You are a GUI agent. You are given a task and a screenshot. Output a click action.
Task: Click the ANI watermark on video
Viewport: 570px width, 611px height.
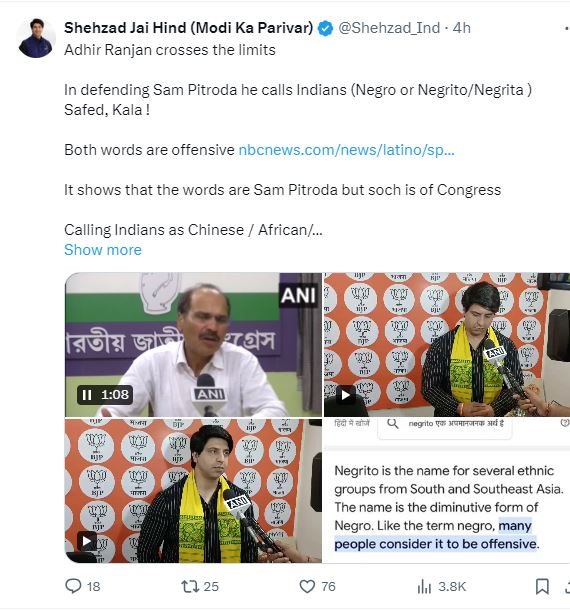pos(298,295)
